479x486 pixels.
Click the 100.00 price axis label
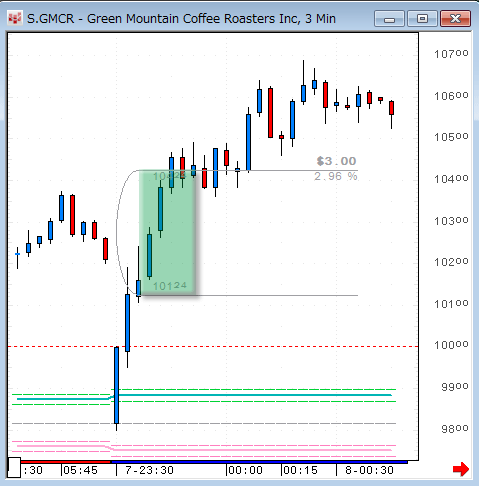coord(451,345)
